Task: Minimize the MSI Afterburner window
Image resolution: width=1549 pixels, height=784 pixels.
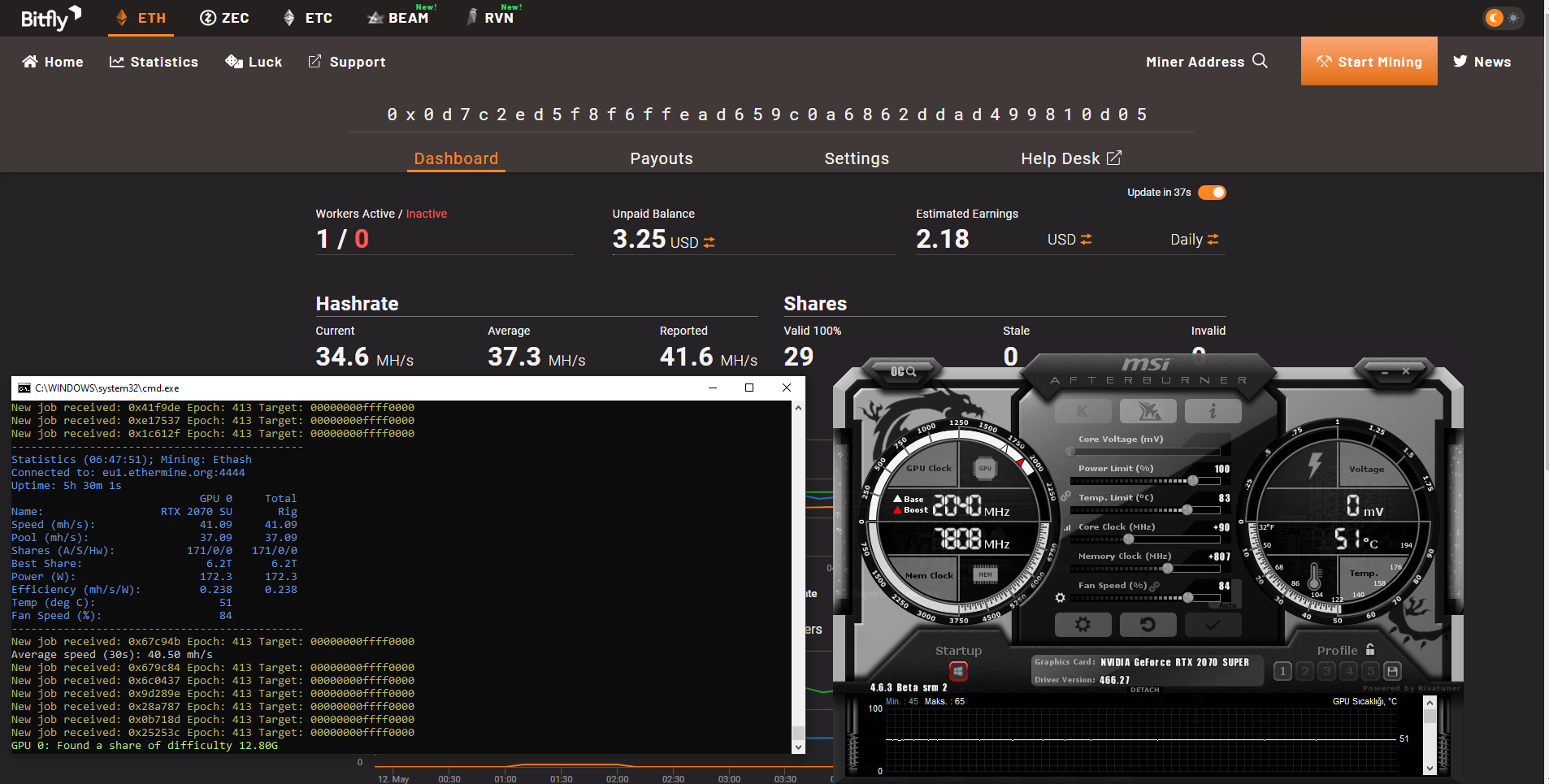Action: [x=1385, y=372]
